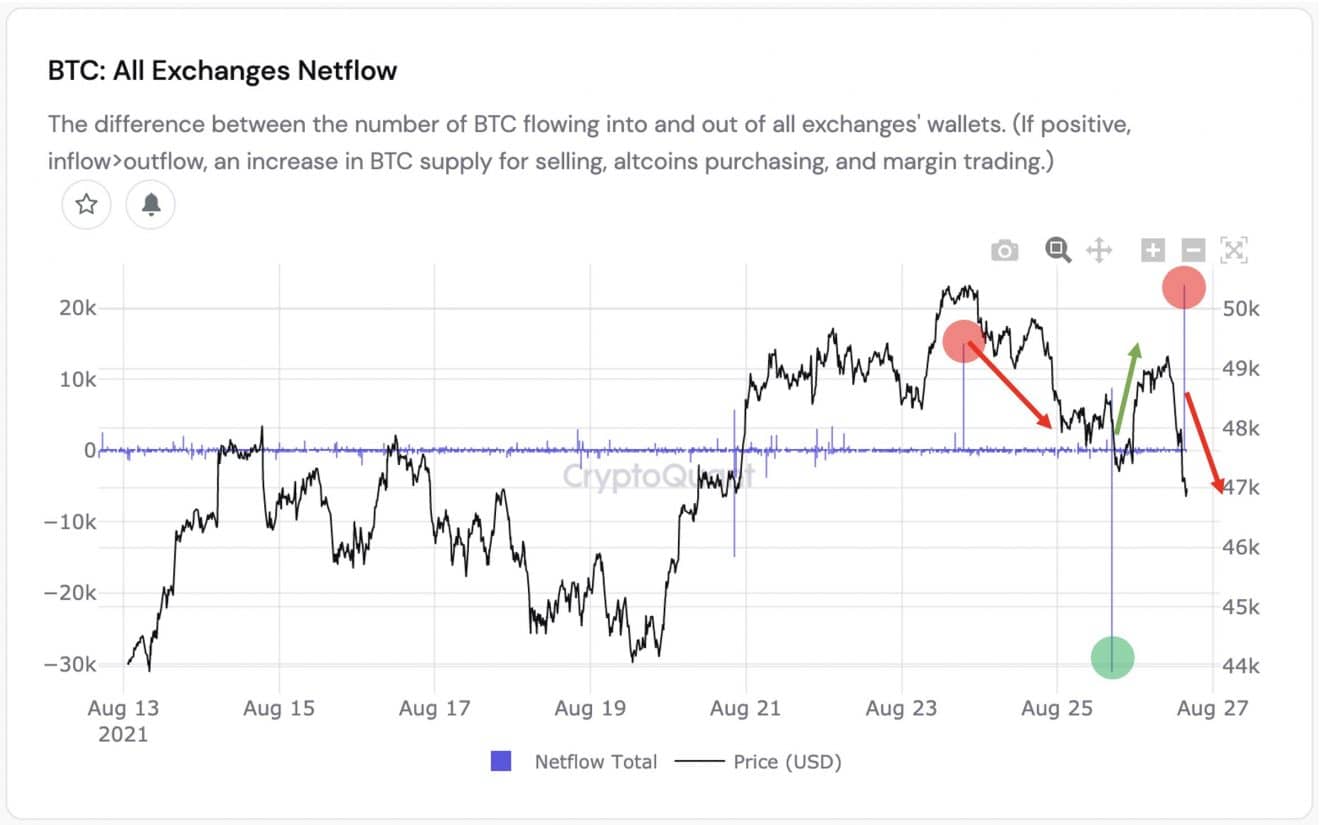Click the bell alert icon
The height and width of the screenshot is (825, 1320).
[151, 205]
